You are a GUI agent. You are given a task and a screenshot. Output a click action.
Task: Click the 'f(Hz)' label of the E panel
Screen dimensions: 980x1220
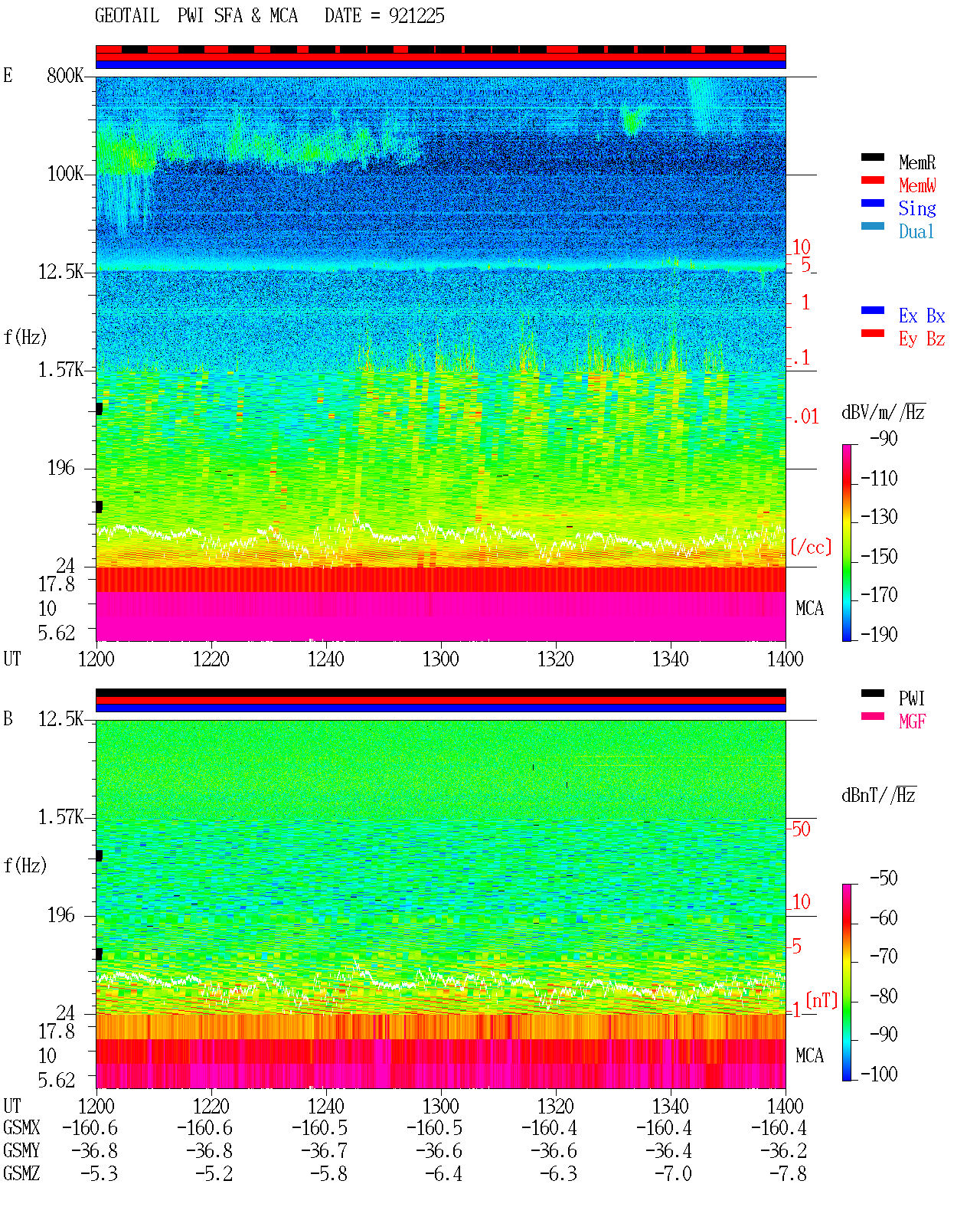[25, 337]
